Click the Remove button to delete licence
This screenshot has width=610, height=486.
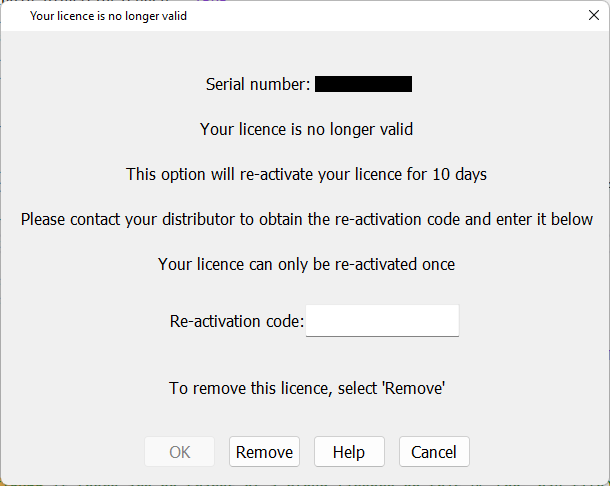(264, 451)
